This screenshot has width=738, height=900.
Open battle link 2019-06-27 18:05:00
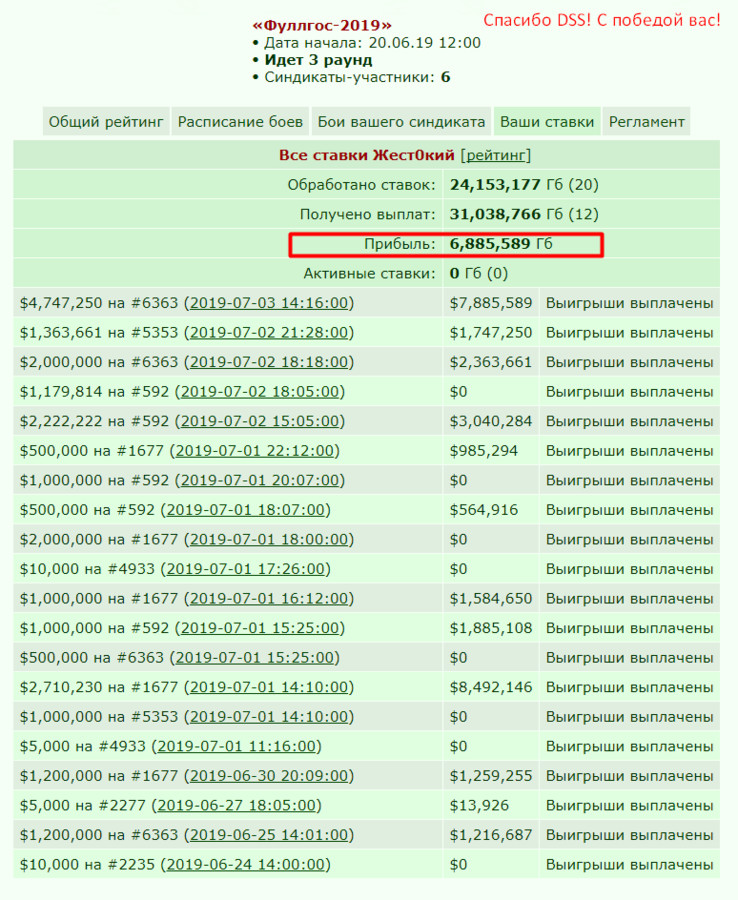pos(236,806)
